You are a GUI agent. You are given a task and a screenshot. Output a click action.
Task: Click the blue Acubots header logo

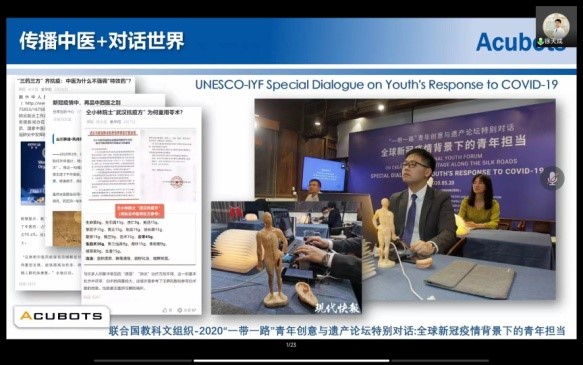(x=520, y=42)
